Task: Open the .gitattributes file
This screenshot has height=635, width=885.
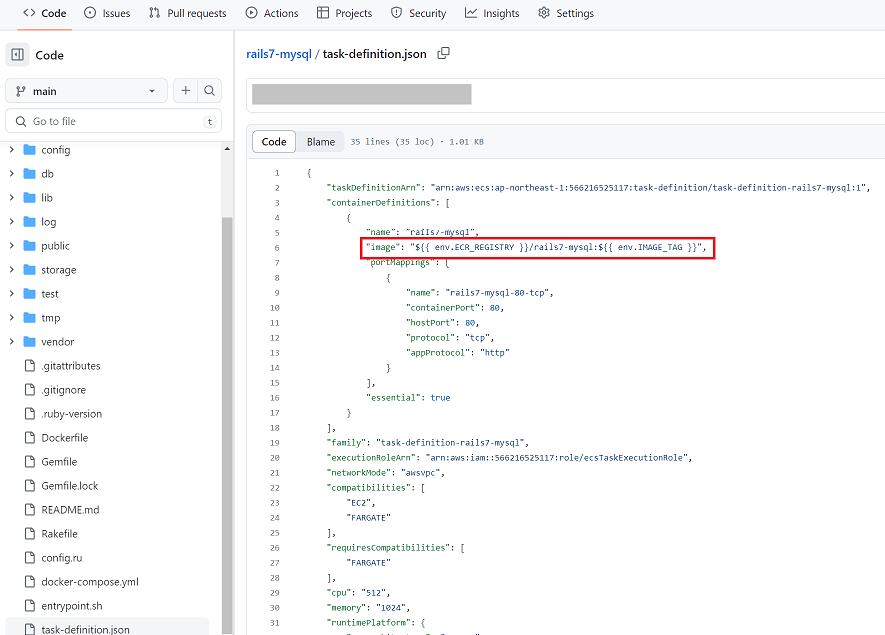Action: coord(71,366)
